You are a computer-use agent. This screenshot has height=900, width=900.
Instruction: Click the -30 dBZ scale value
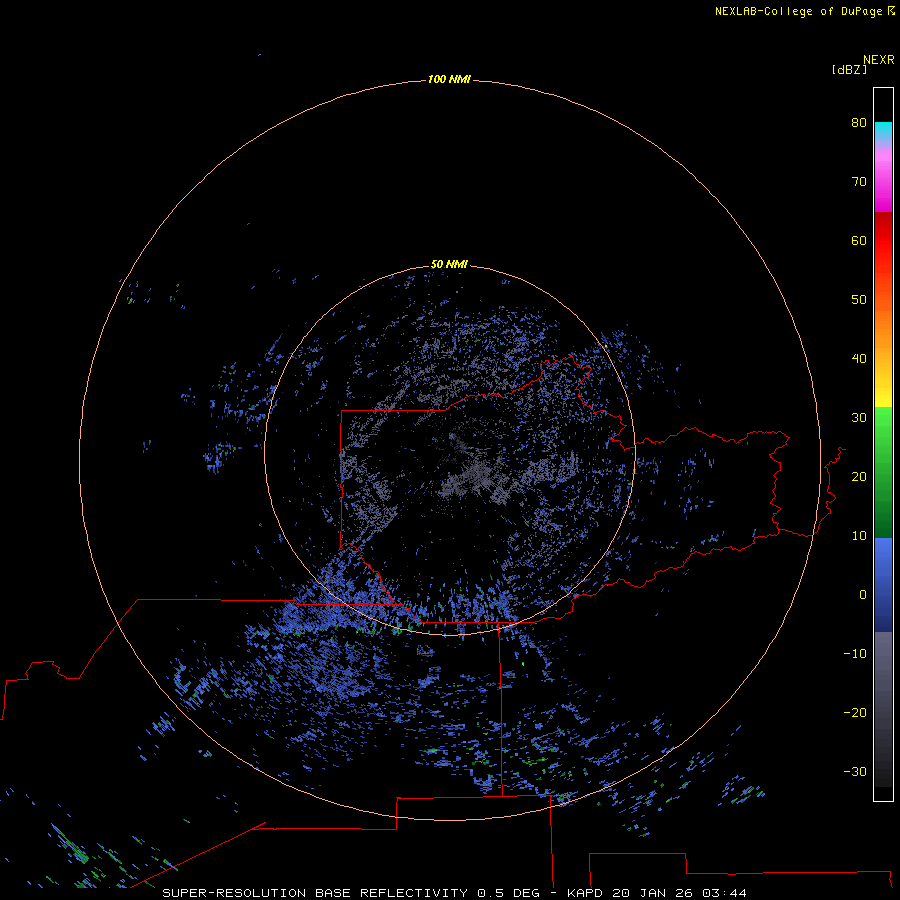click(855, 771)
